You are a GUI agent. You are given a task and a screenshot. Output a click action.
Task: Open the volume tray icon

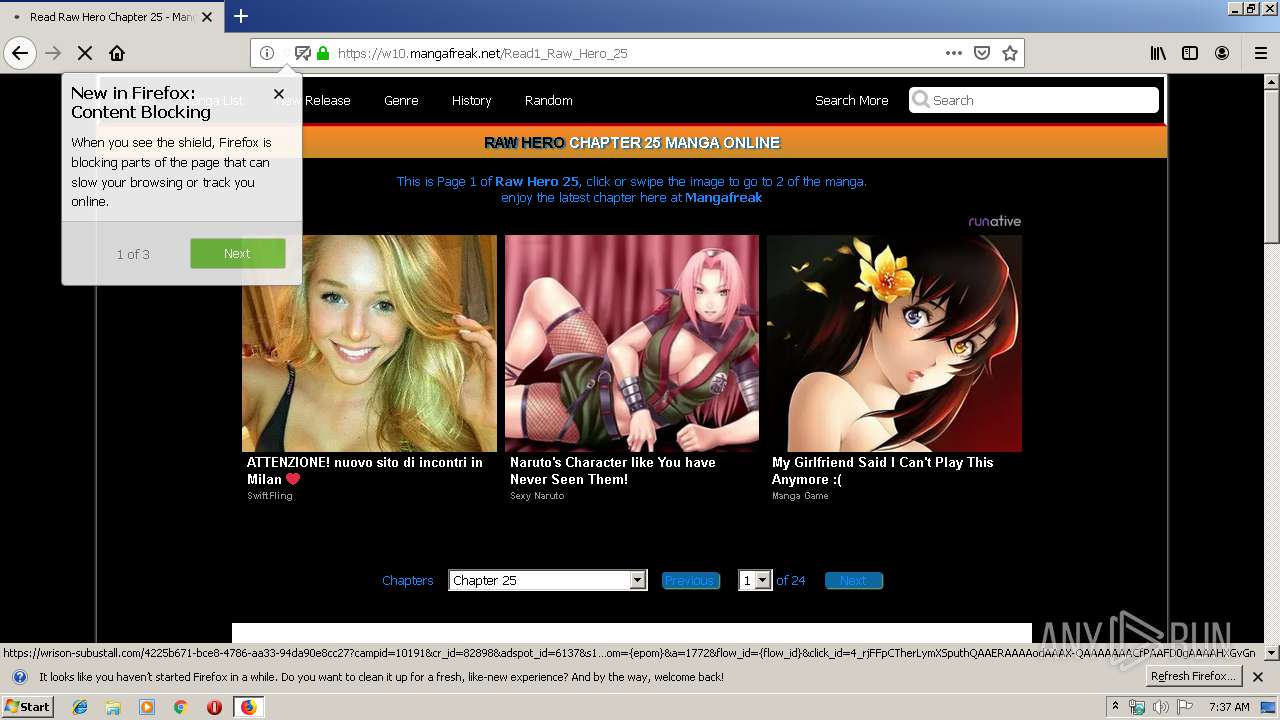pos(1160,707)
